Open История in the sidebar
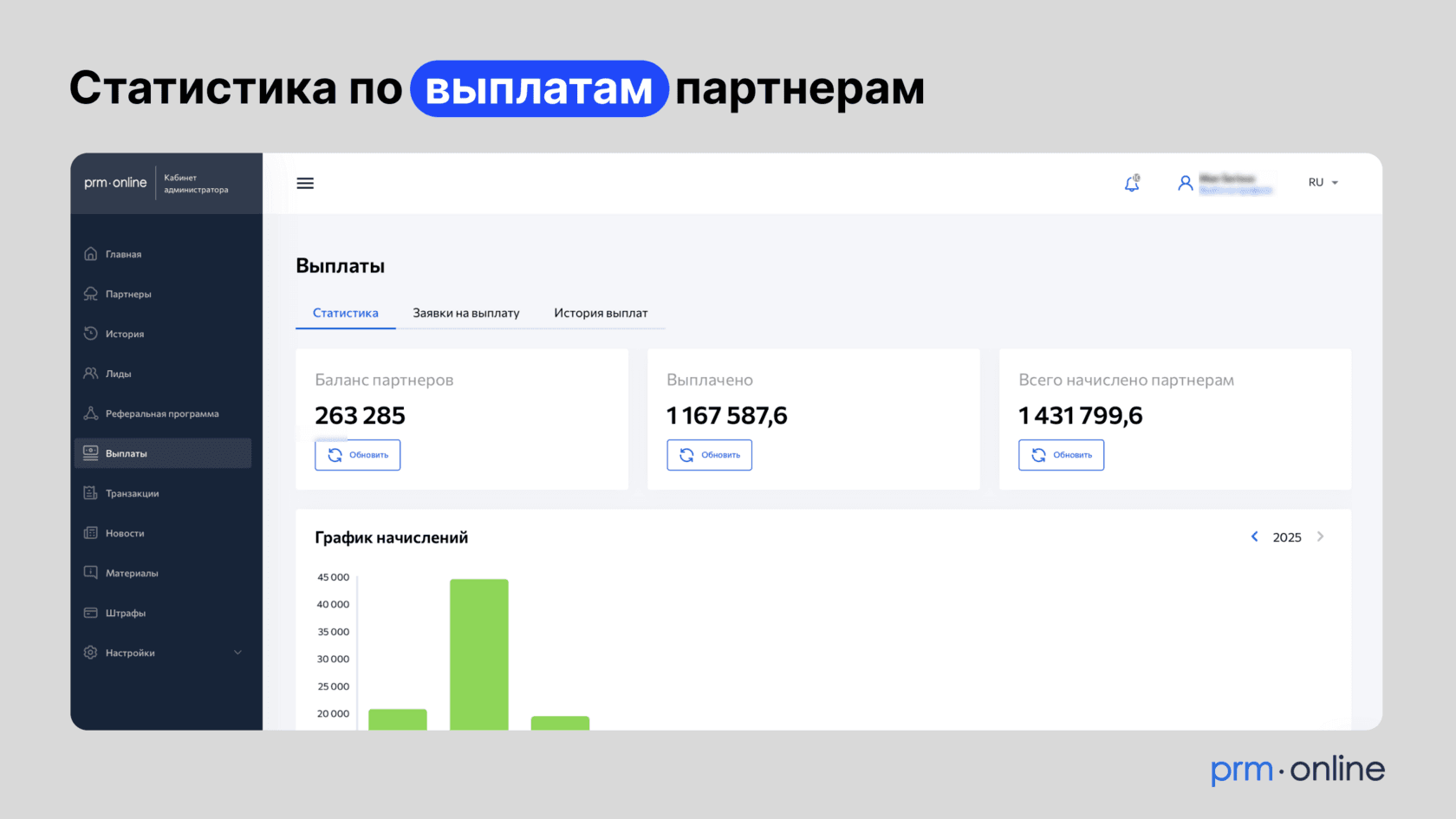Screen dimensions: 1456x819 (125, 335)
